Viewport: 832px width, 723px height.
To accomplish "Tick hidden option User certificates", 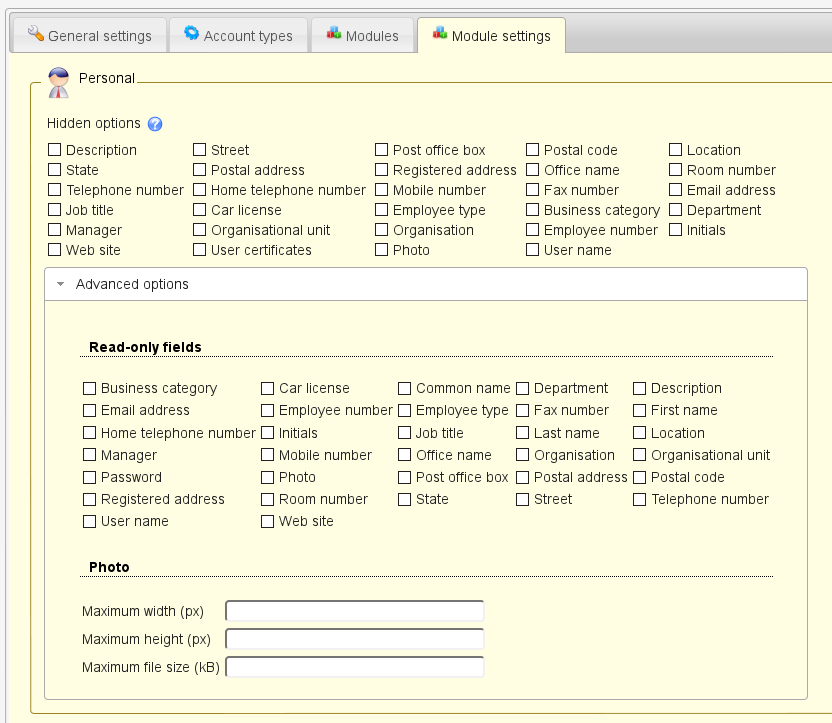I will [x=200, y=250].
